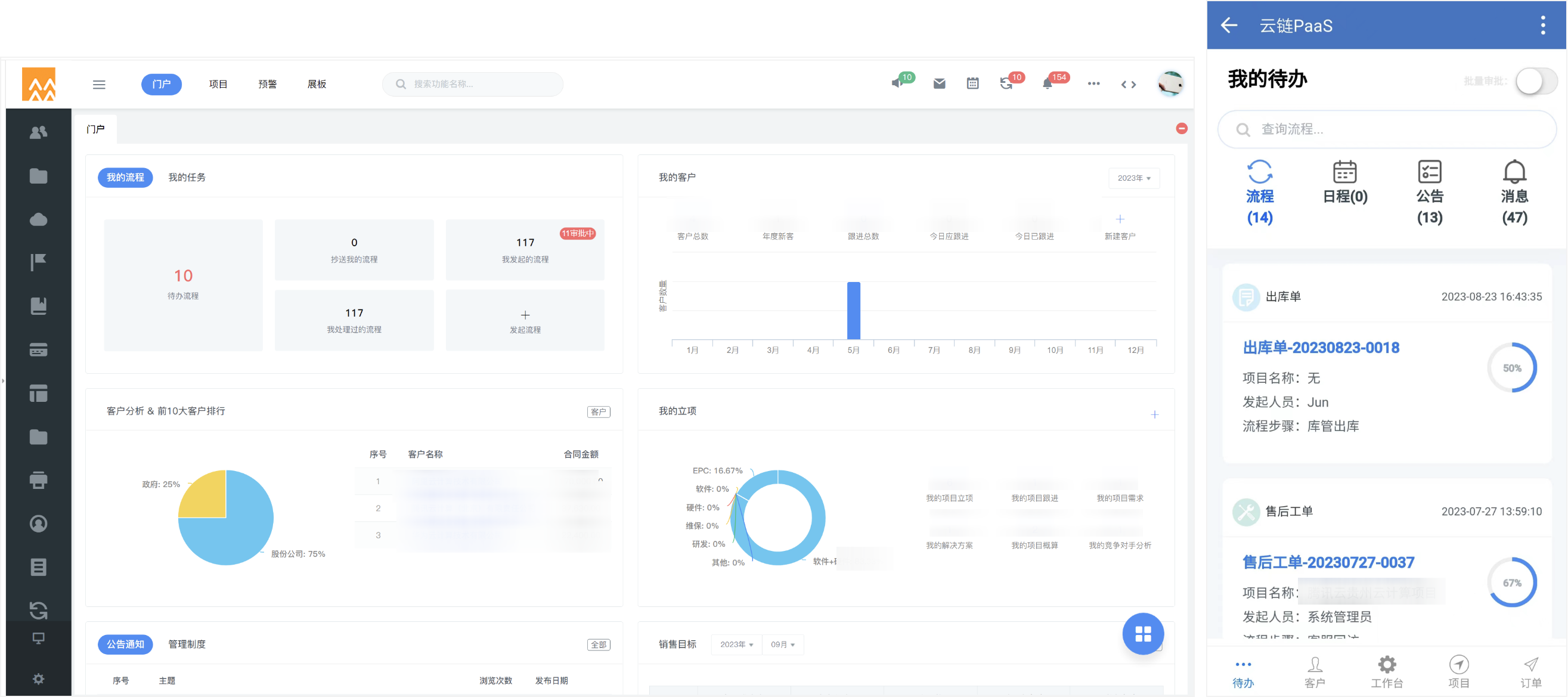Open the calendar icon in top bar
Viewport: 1568px width, 697px height.
972,84
